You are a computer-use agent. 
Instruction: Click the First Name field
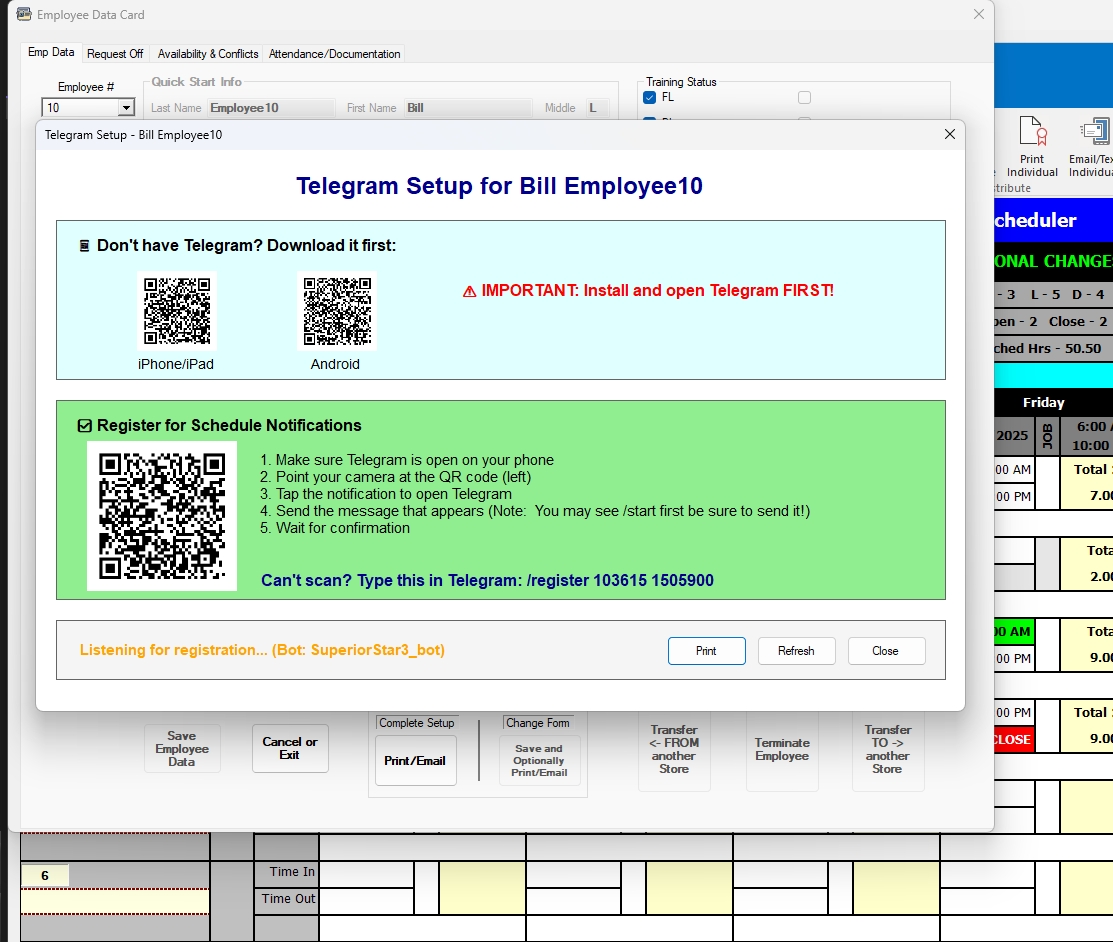(x=468, y=108)
